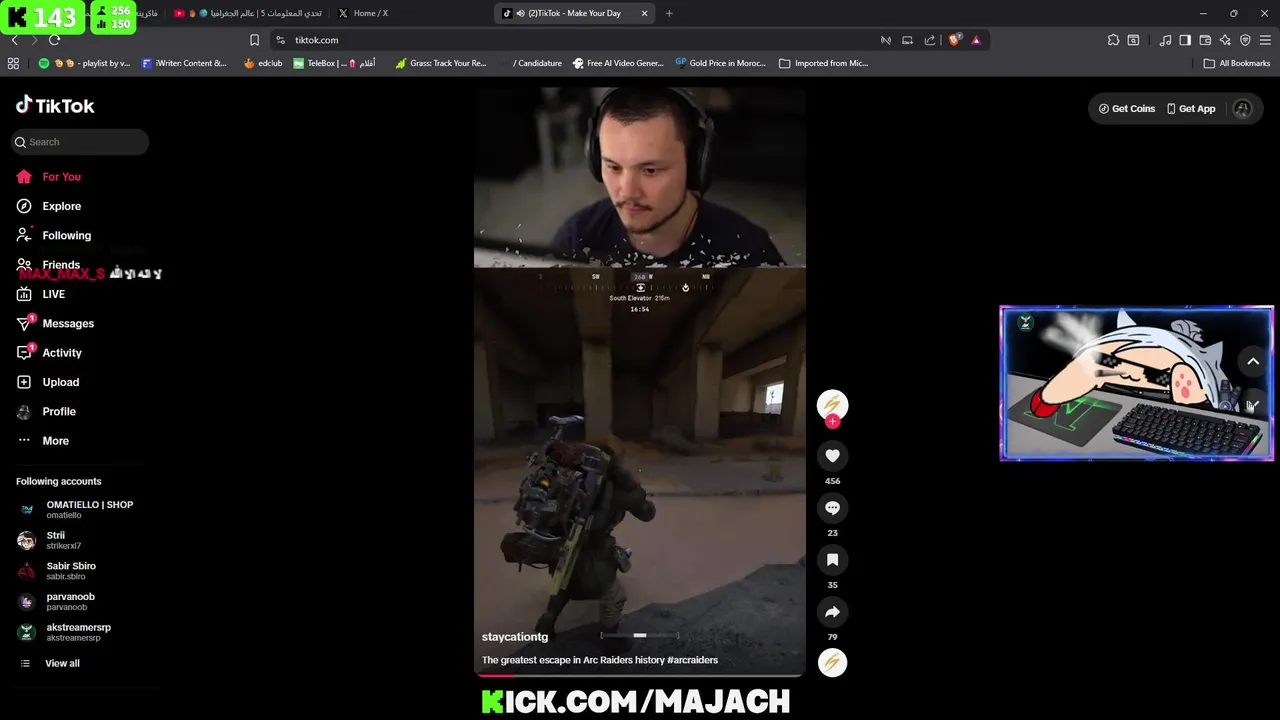The image size is (1280, 720).
Task: Share the video with arrow icon
Action: (x=832, y=612)
